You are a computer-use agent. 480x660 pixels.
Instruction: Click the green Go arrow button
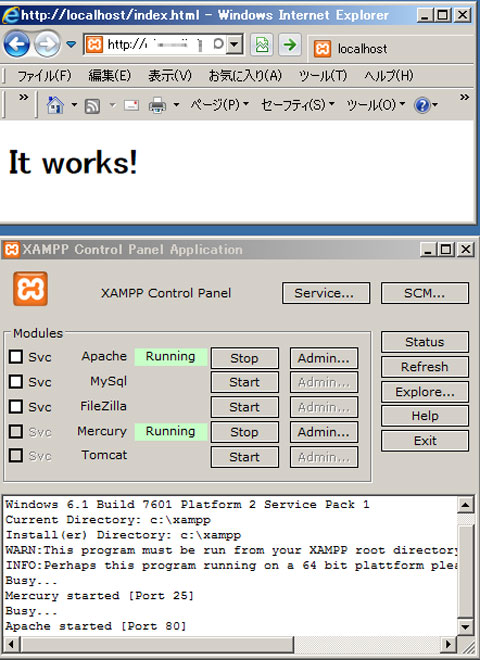(290, 44)
